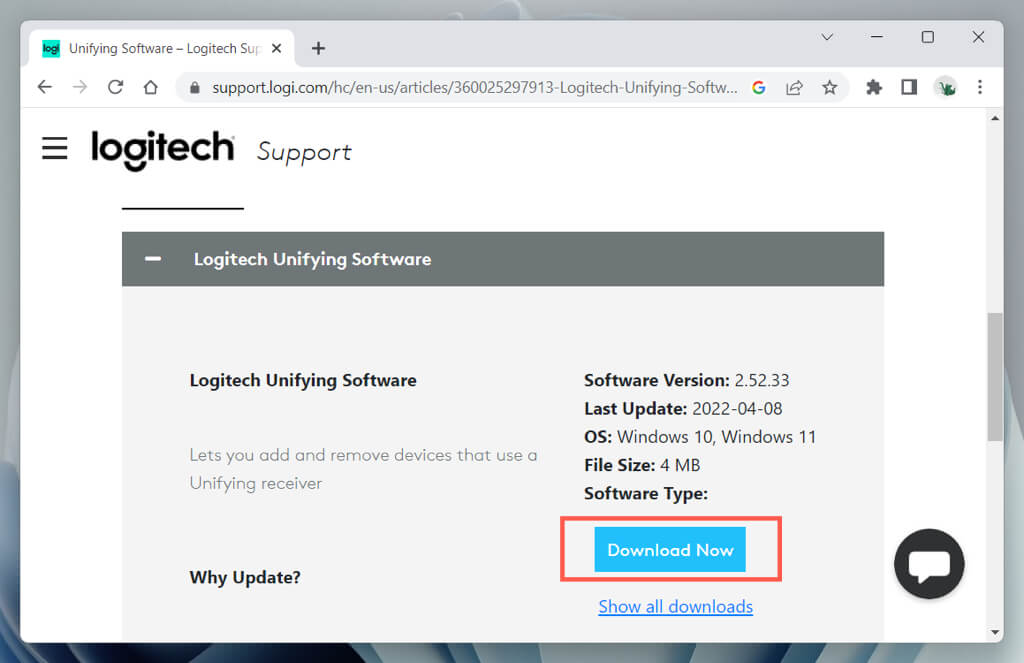The width and height of the screenshot is (1024, 663).
Task: Open the Extensions puzzle icon
Action: click(x=874, y=87)
